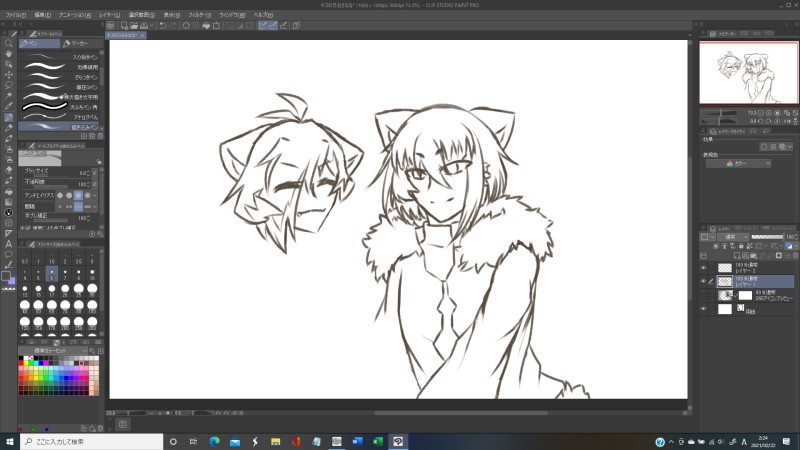800x450 pixels.
Task: Click the Undo arrow in command bar
Action: click(163, 25)
